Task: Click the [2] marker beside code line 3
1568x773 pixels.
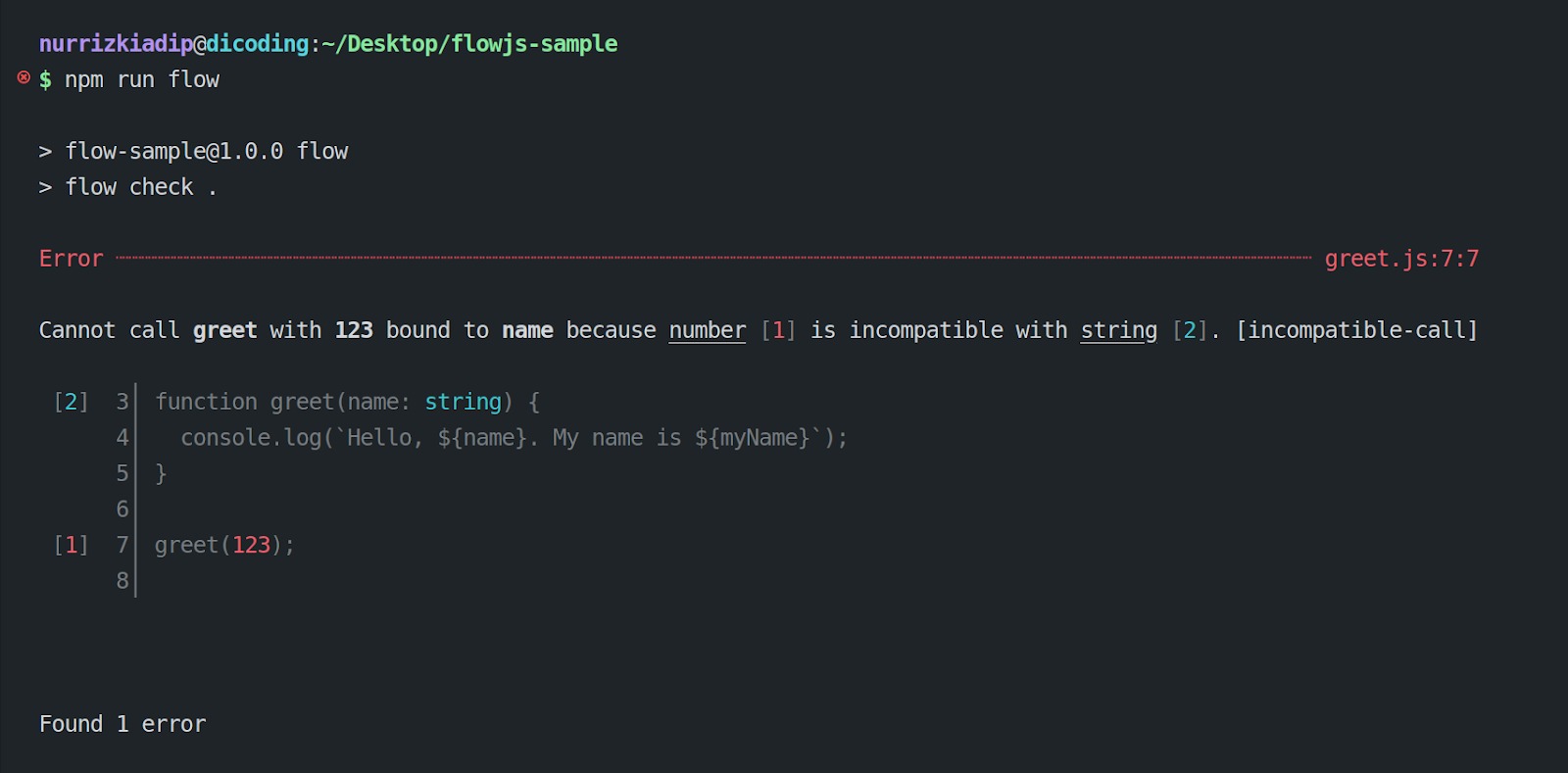Action: click(71, 402)
